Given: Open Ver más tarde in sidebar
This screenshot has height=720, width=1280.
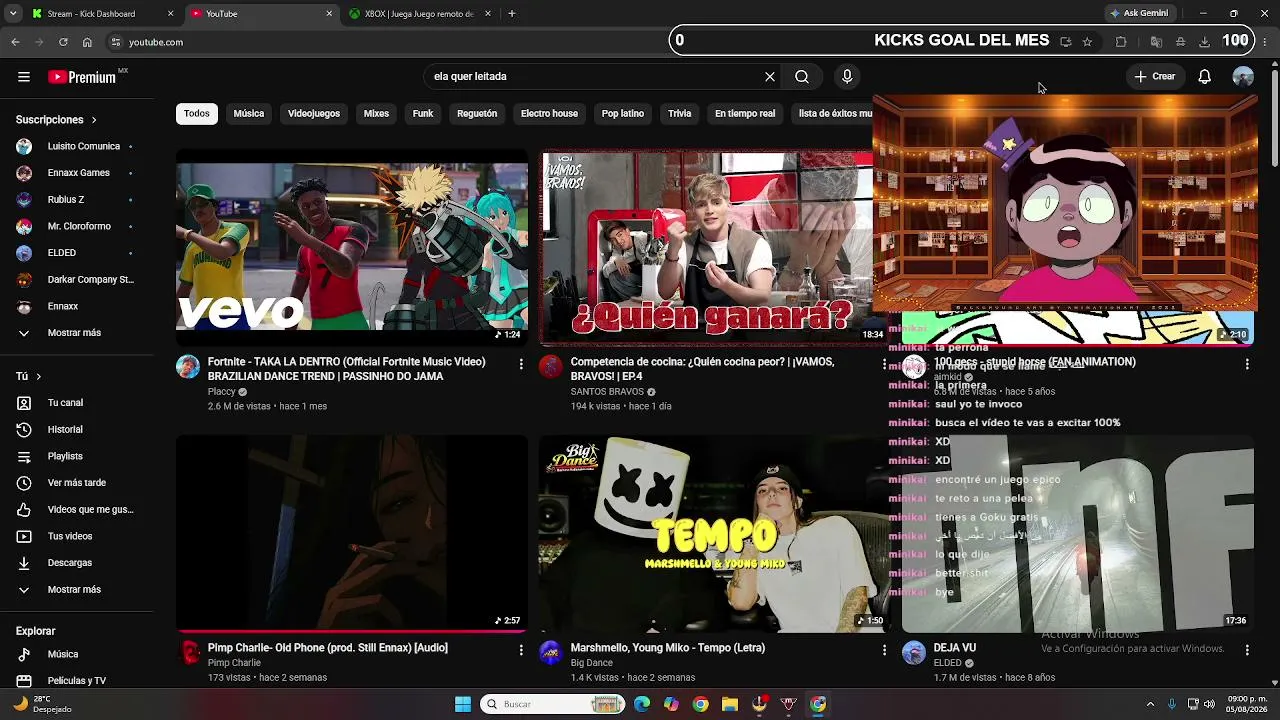Looking at the screenshot, I should 76,483.
